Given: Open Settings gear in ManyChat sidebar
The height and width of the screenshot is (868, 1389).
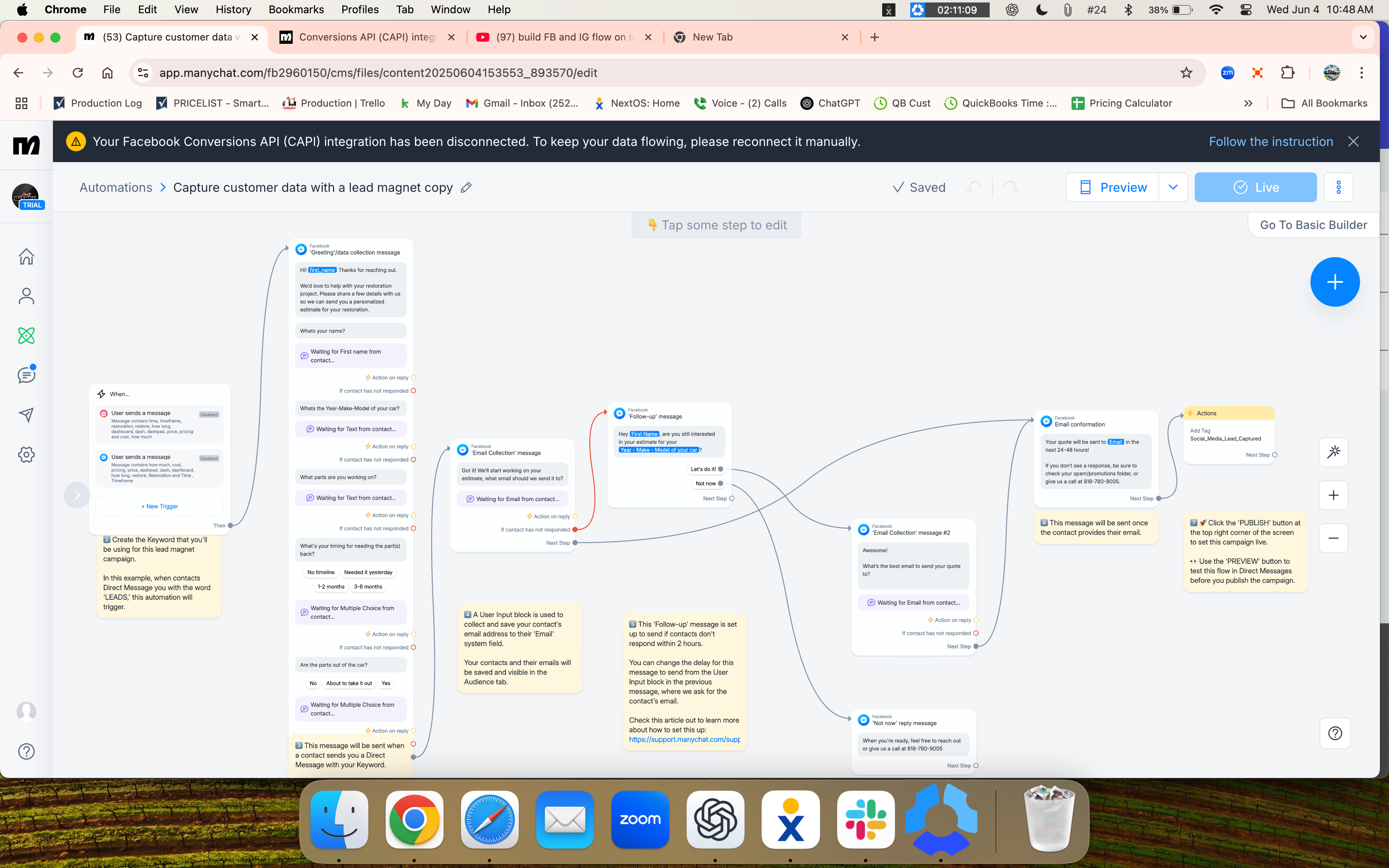Looking at the screenshot, I should tap(26, 455).
